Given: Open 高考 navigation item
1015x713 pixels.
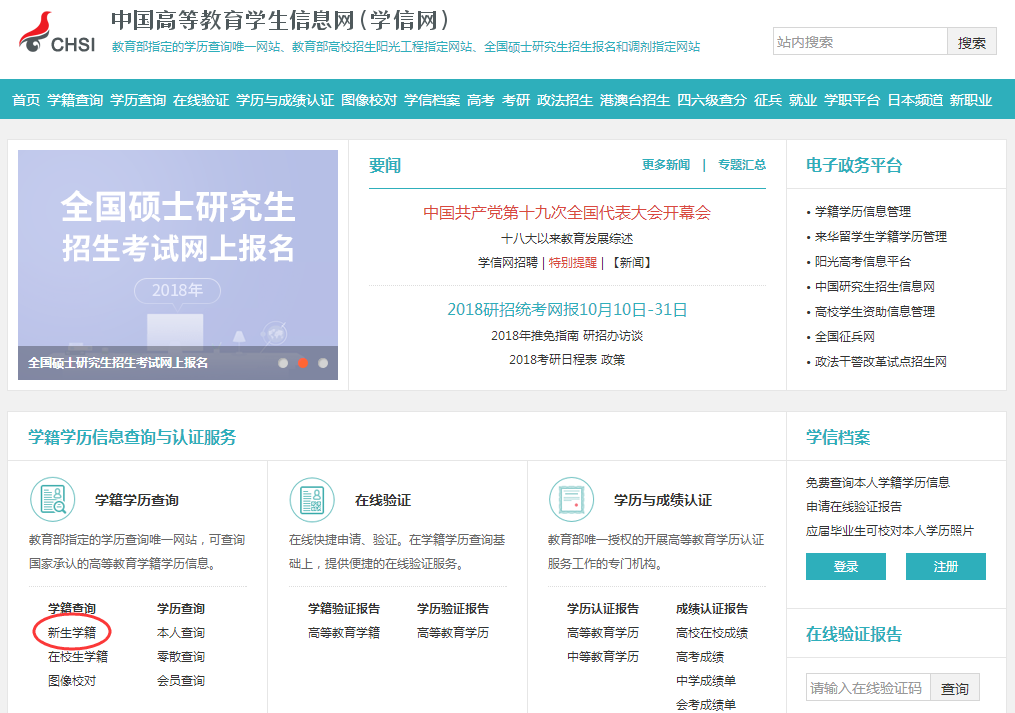Looking at the screenshot, I should tap(481, 100).
